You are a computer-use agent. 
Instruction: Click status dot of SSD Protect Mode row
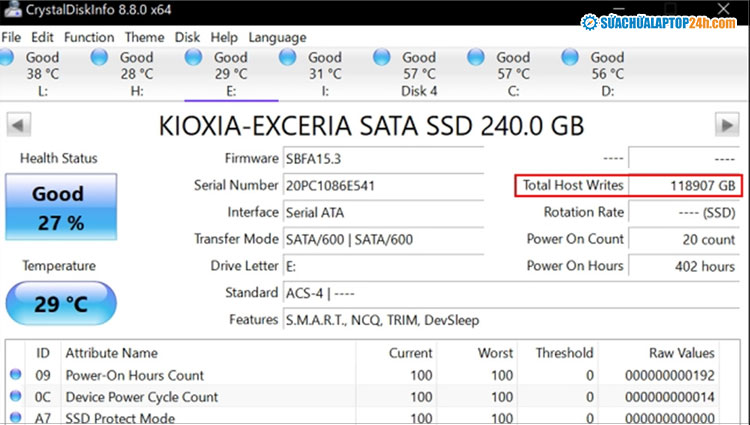[x=15, y=417]
